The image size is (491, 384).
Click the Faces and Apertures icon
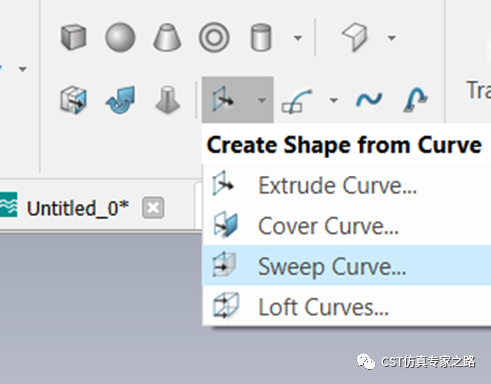coord(355,37)
